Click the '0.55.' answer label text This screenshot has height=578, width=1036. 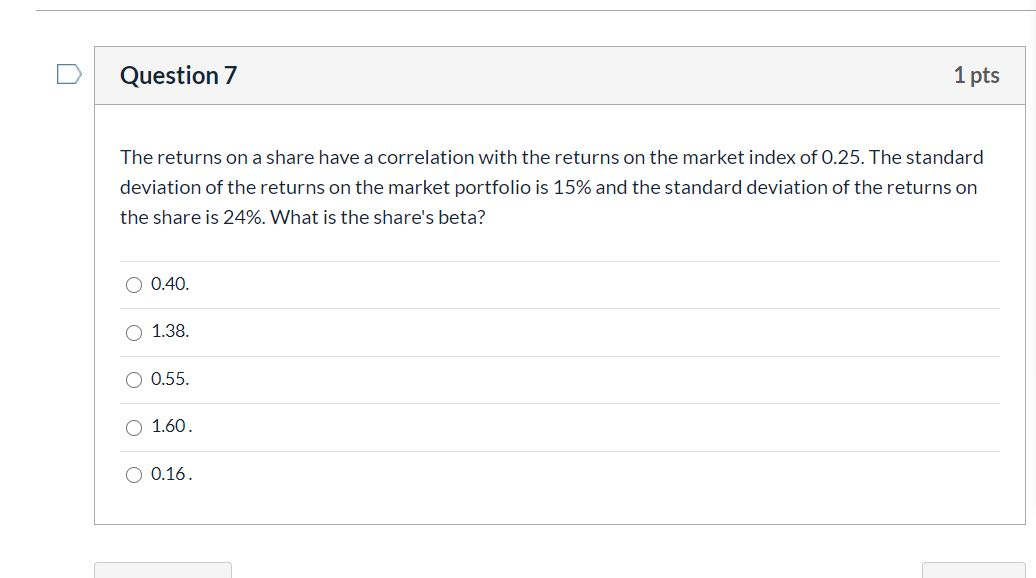170,379
